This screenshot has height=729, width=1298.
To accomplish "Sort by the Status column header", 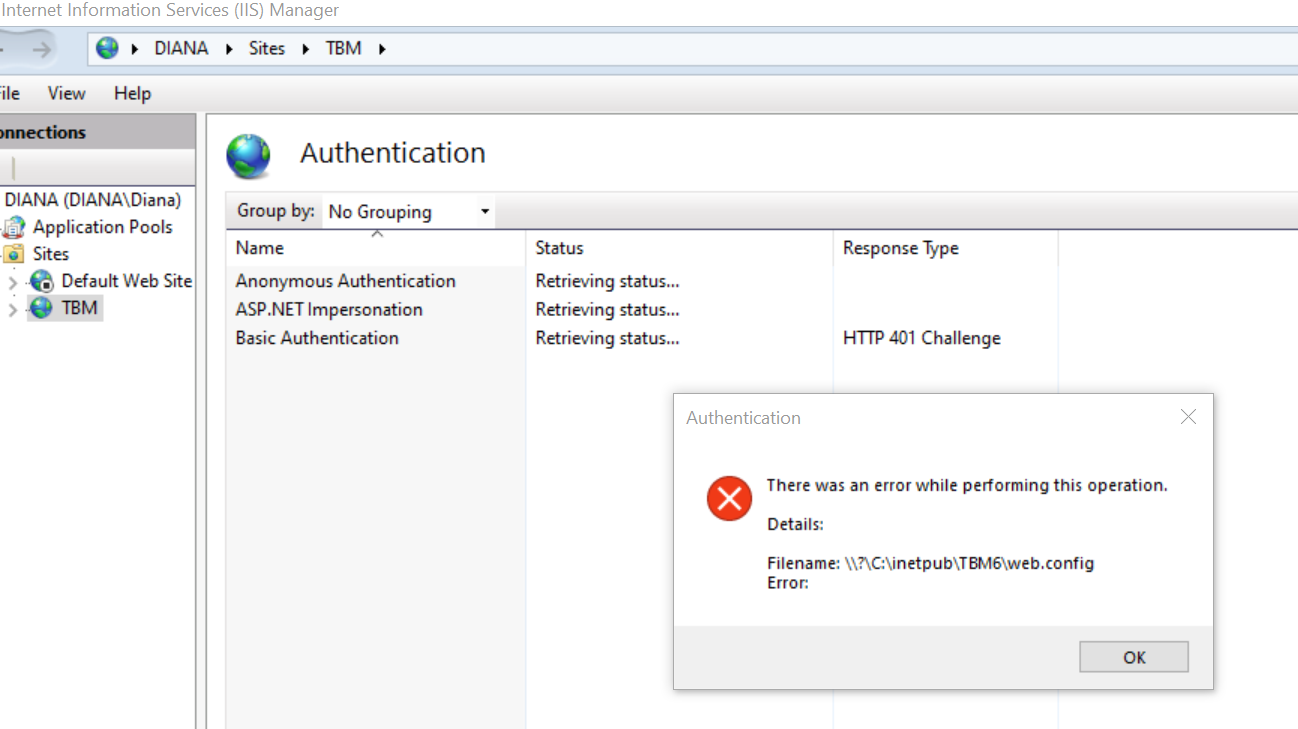I will tap(679, 248).
